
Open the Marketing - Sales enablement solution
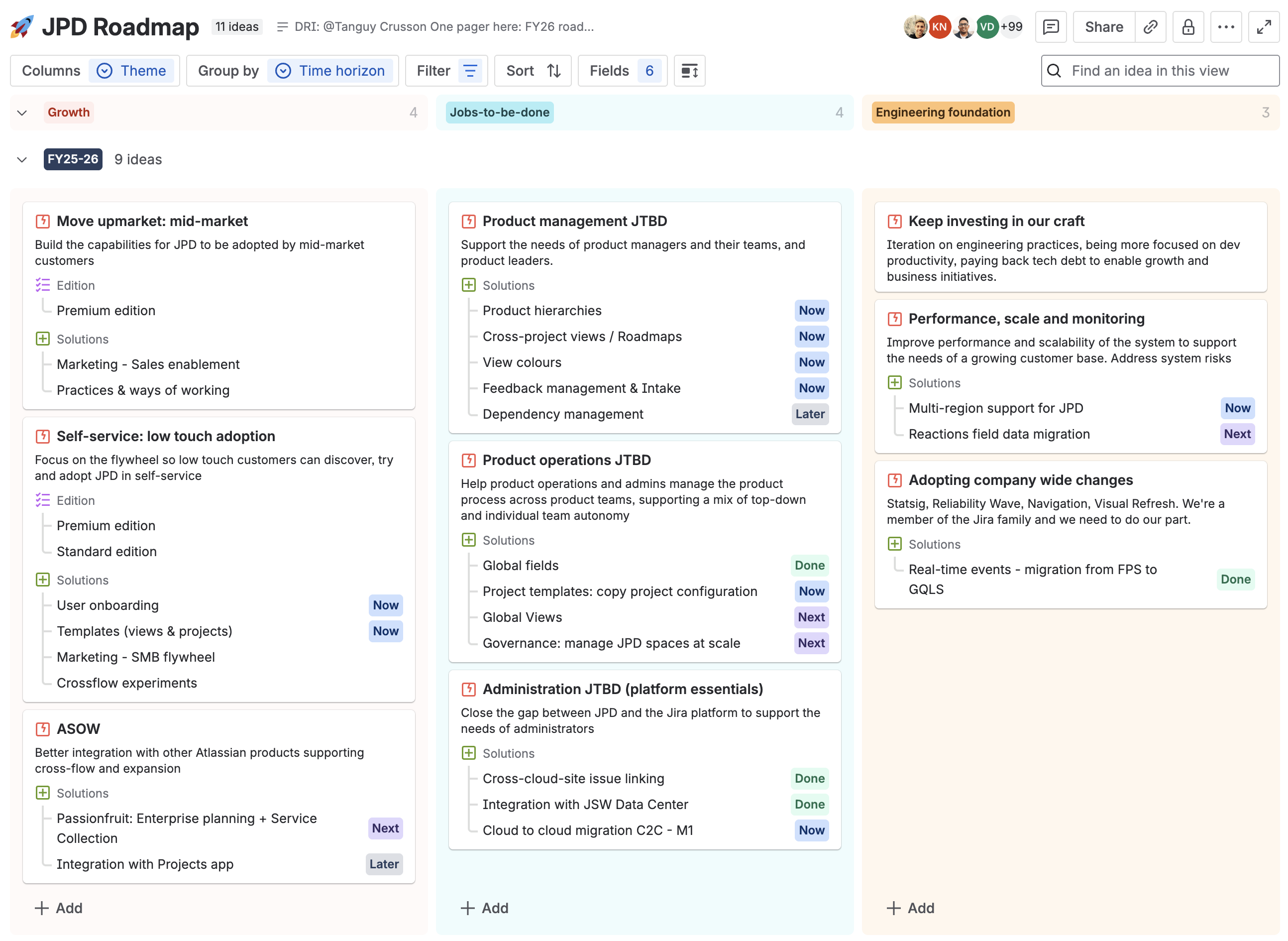pyautogui.click(x=148, y=364)
